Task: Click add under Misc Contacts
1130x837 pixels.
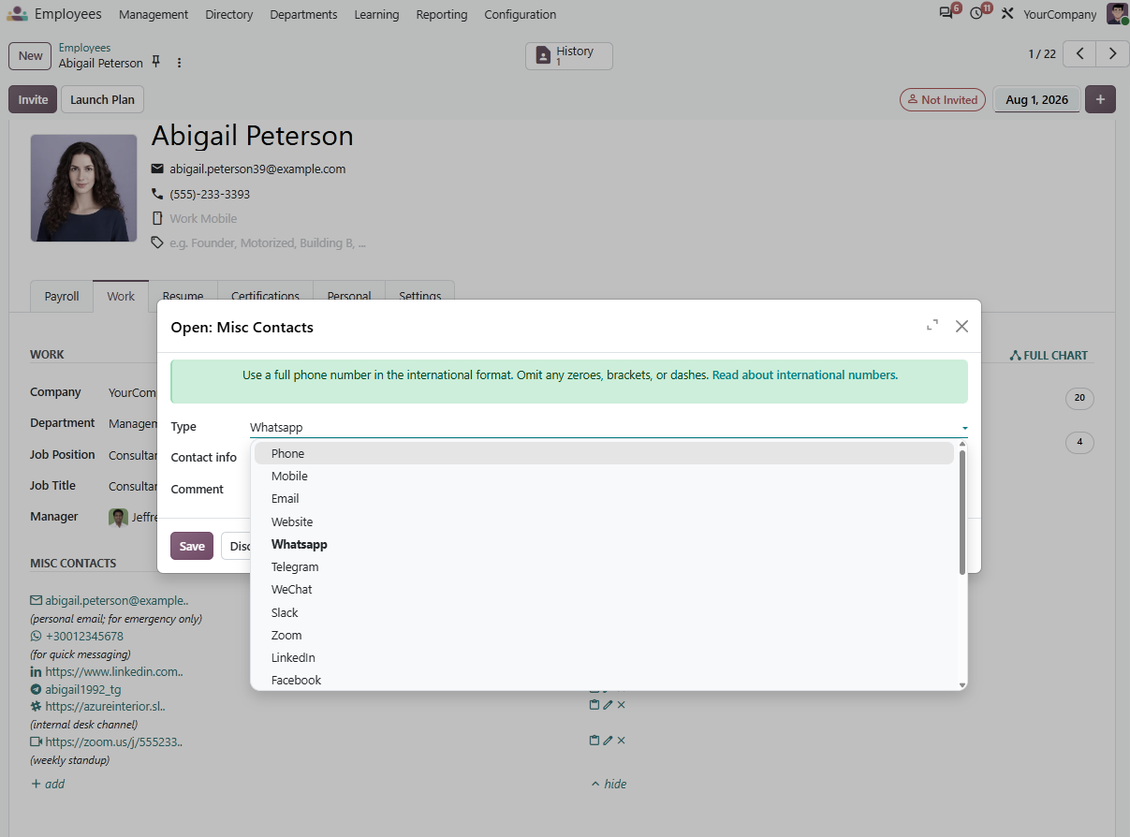Action: [48, 784]
